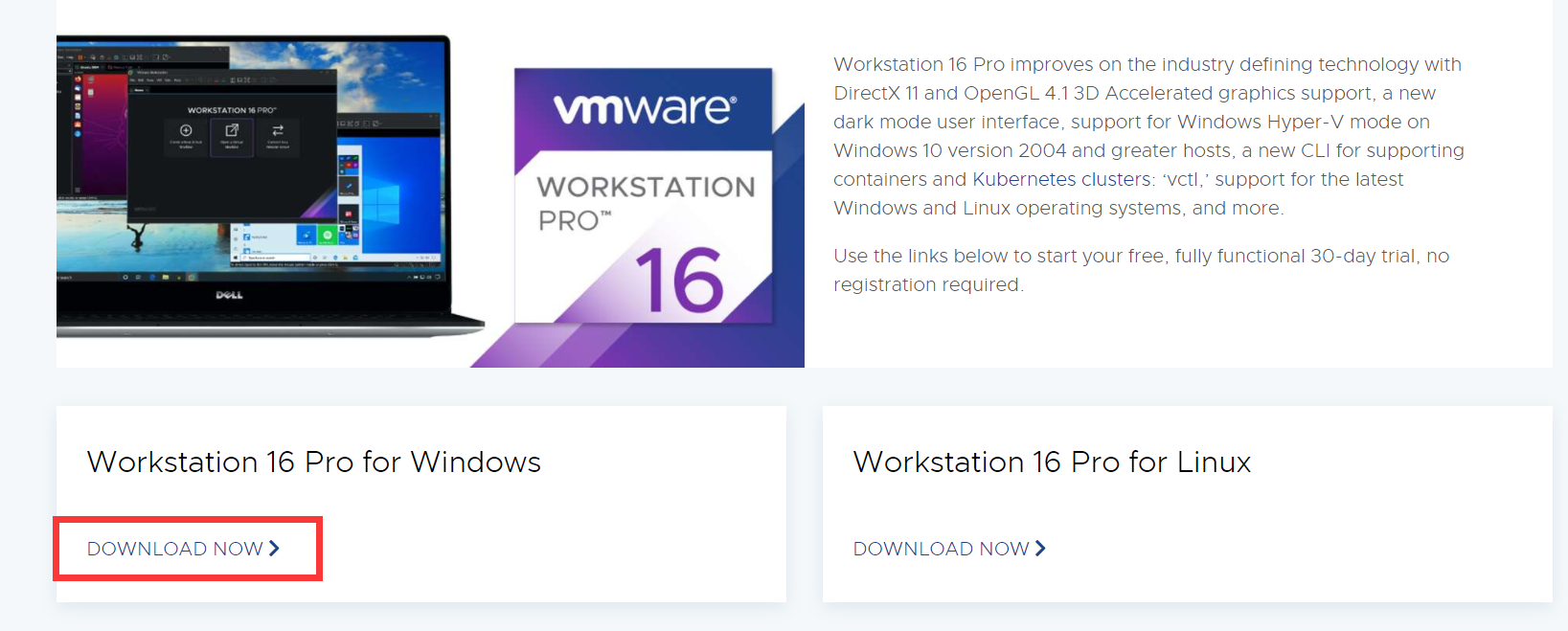
Task: Click the free 30-day trial paragraph text
Action: pyautogui.click(x=1141, y=270)
